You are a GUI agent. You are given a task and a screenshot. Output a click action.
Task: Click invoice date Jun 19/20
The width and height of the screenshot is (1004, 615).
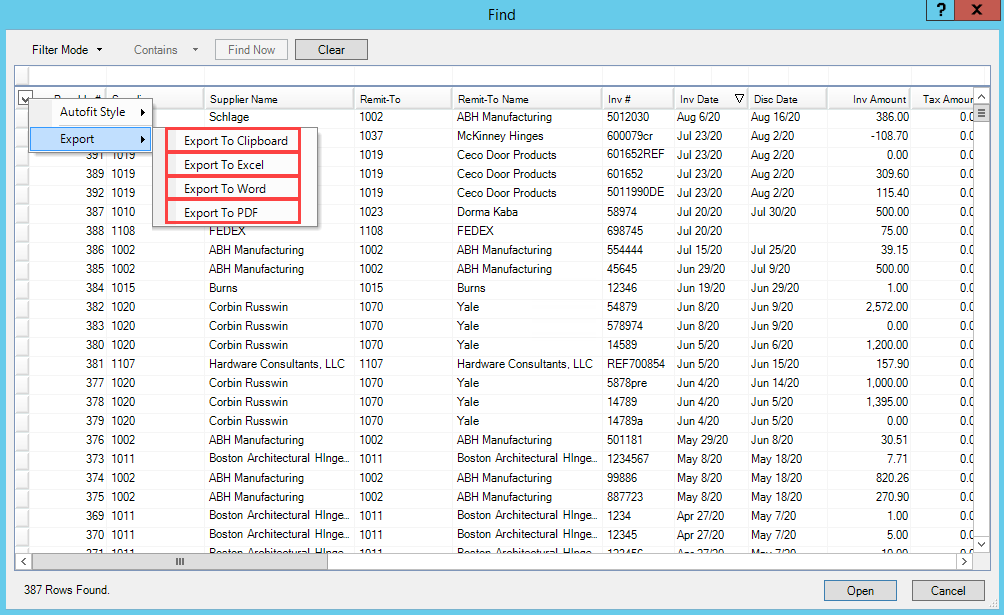(701, 288)
